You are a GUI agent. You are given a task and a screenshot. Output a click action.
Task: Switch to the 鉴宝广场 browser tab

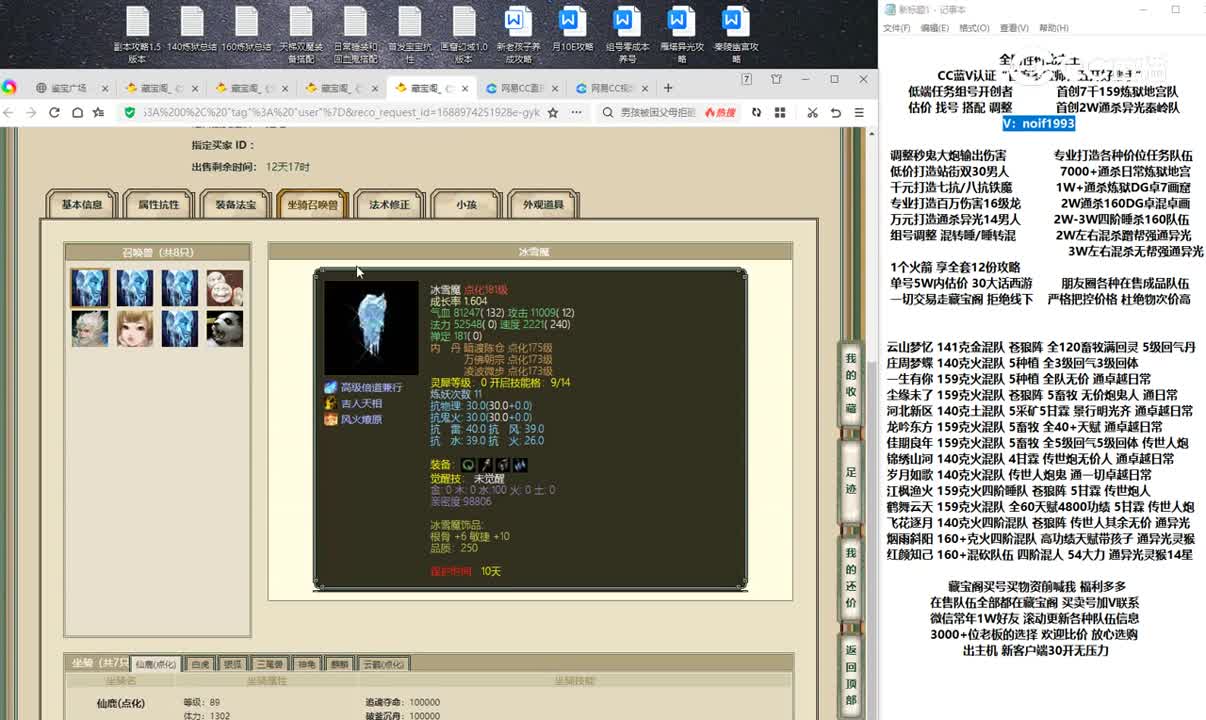click(x=74, y=88)
